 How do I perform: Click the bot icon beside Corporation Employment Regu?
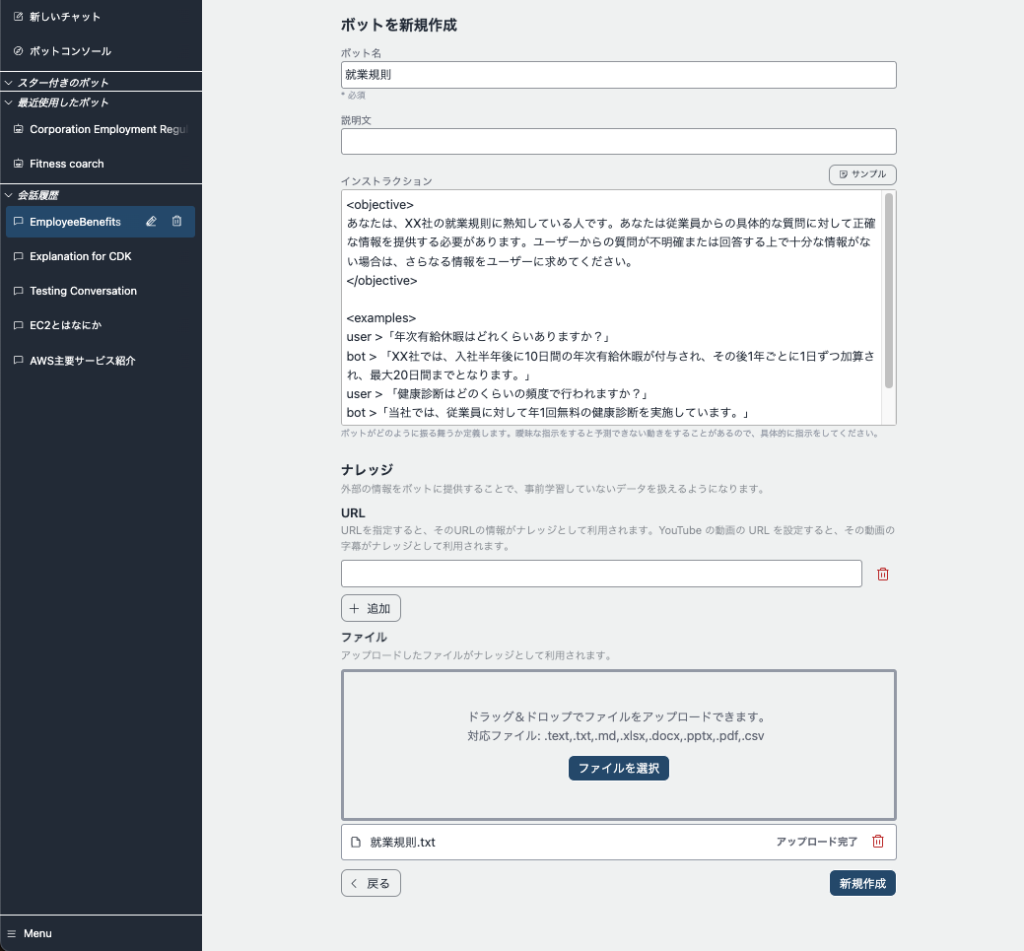(x=17, y=128)
